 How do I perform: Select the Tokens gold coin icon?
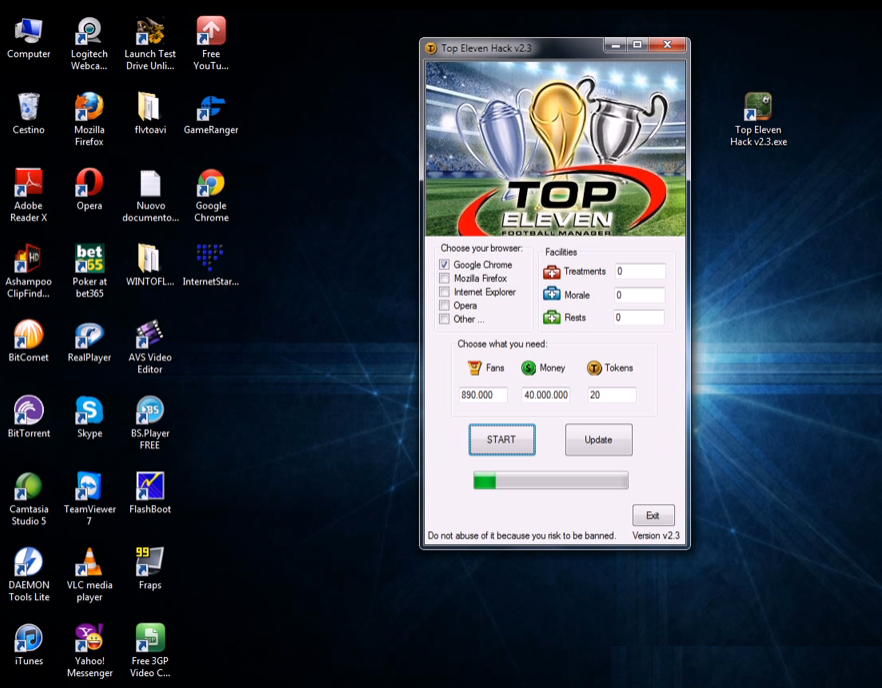(x=592, y=367)
